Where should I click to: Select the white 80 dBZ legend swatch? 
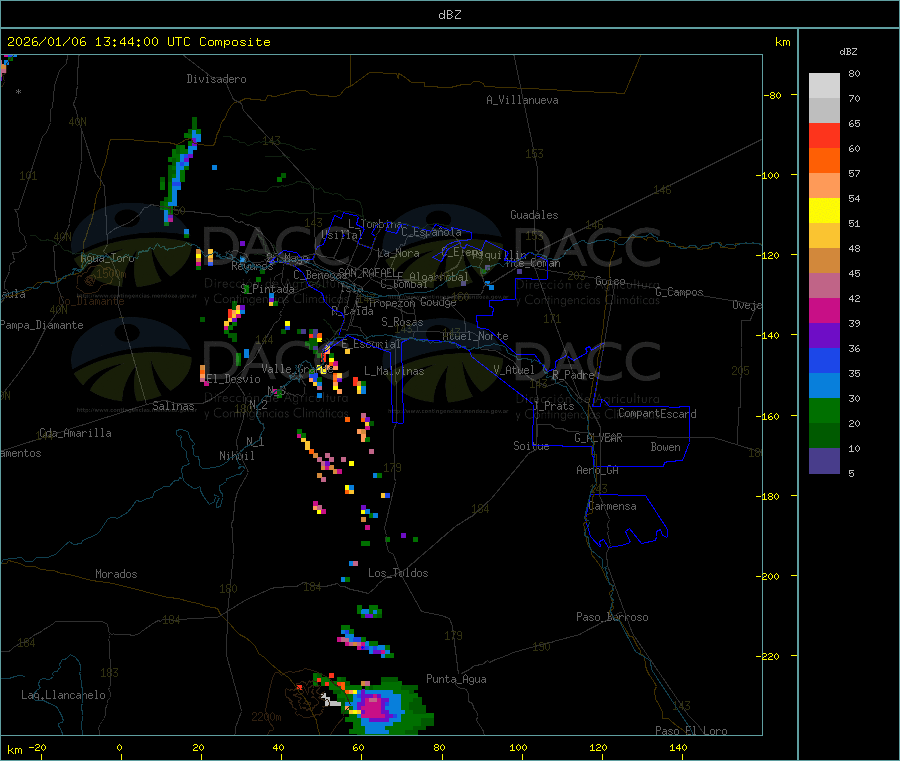pos(824,86)
